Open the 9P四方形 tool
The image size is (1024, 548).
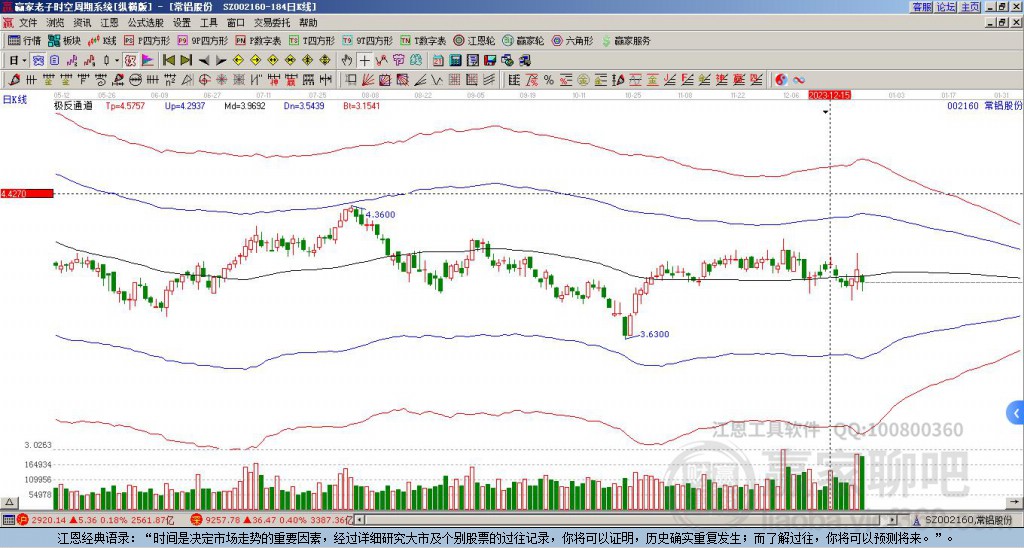pos(202,40)
